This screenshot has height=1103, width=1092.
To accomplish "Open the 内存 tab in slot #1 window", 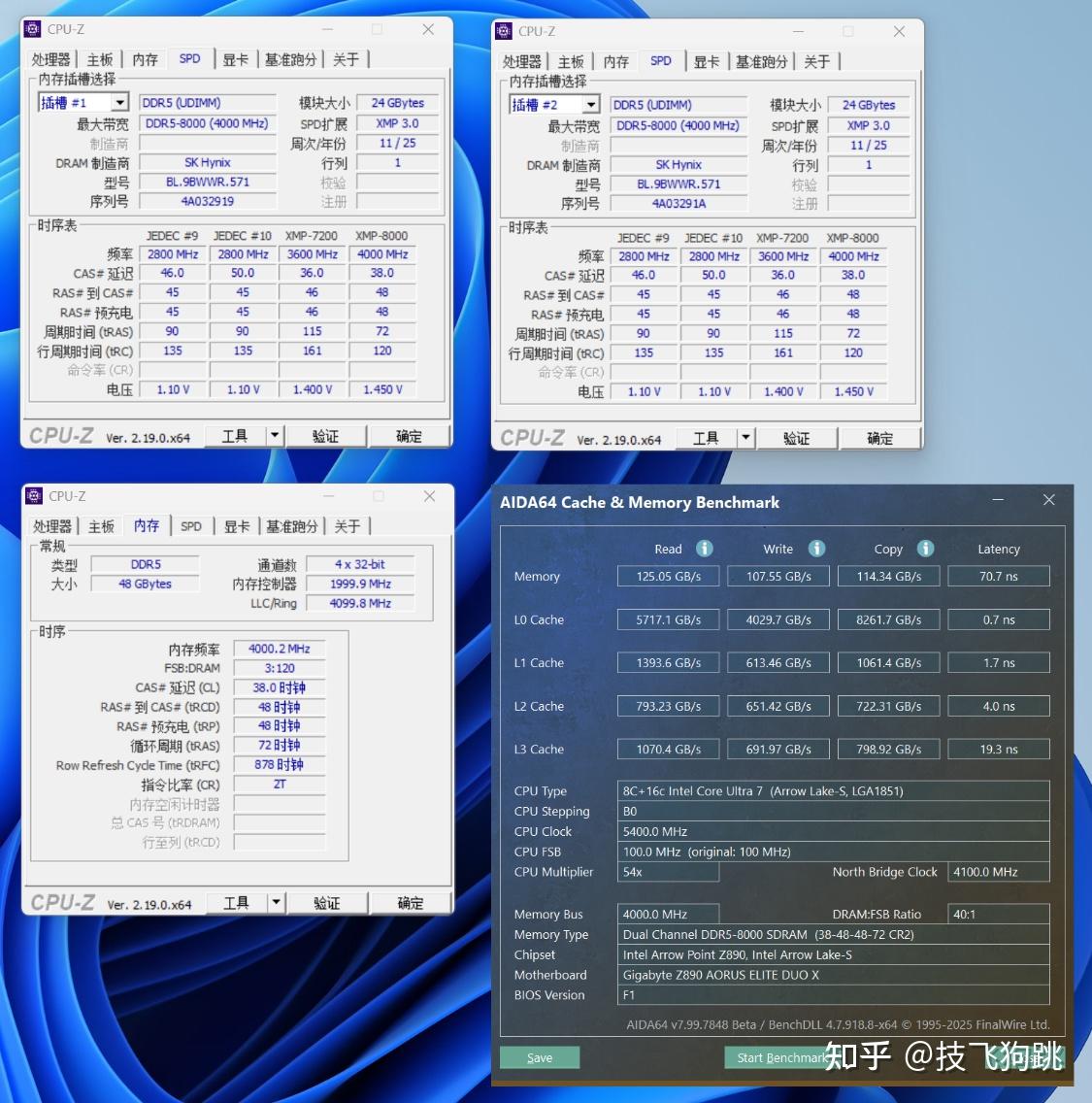I will click(x=146, y=60).
